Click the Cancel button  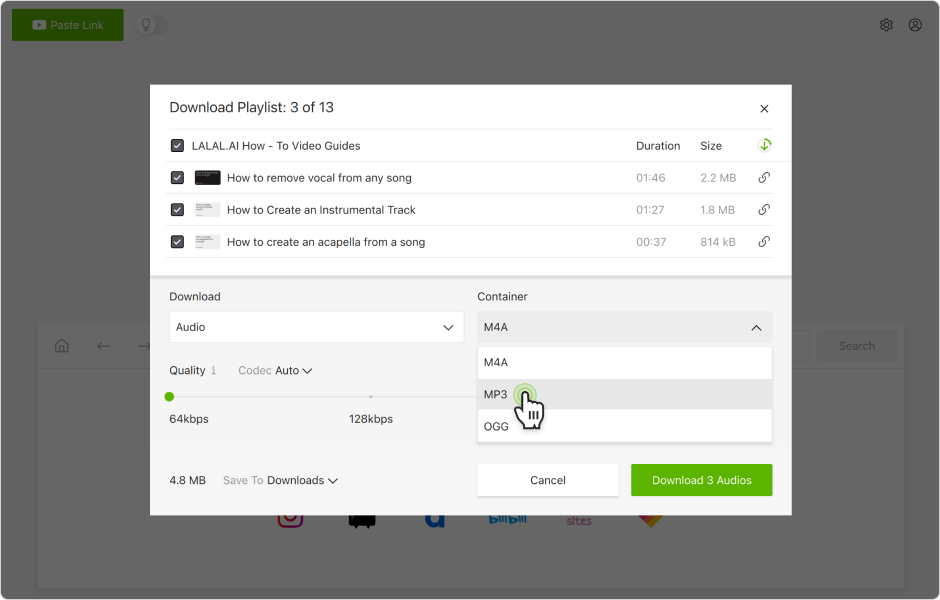coord(547,480)
